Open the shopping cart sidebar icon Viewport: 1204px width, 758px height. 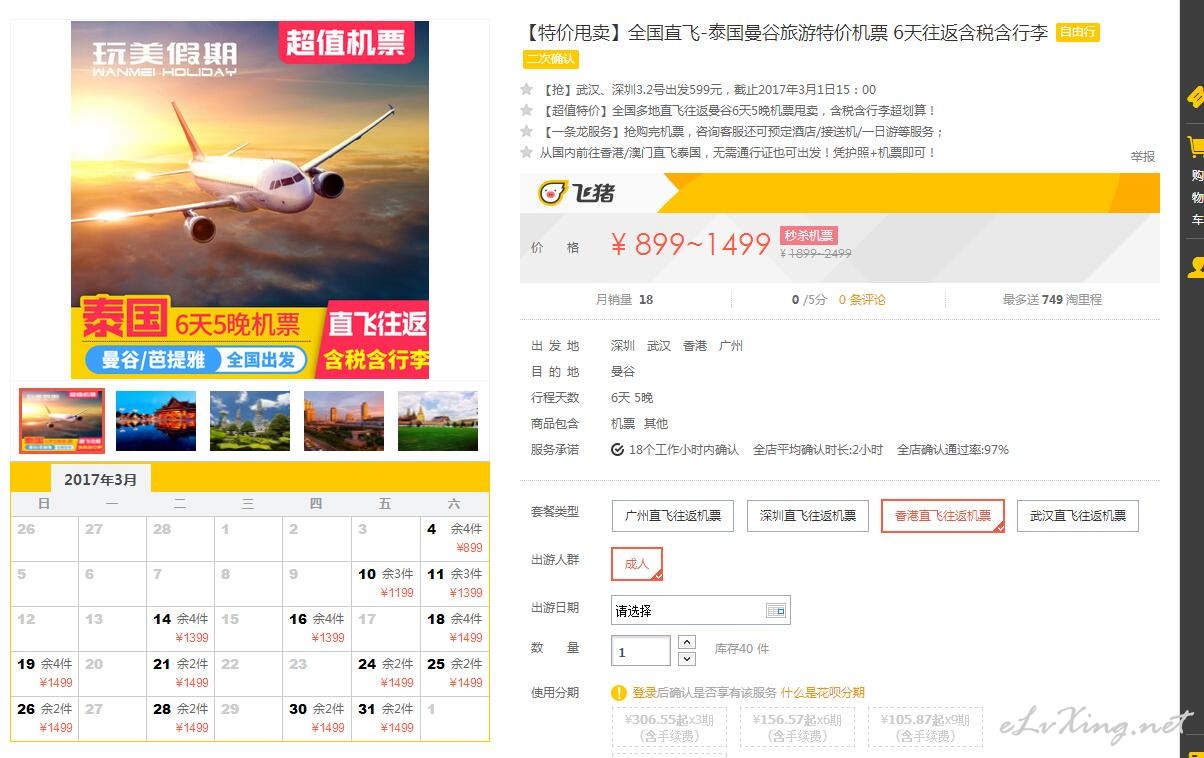tap(1195, 148)
